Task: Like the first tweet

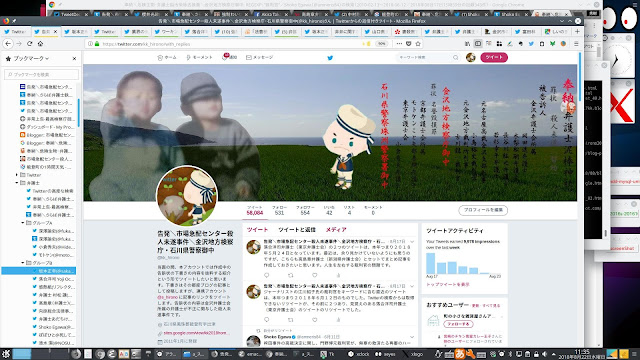Action: click(x=315, y=276)
